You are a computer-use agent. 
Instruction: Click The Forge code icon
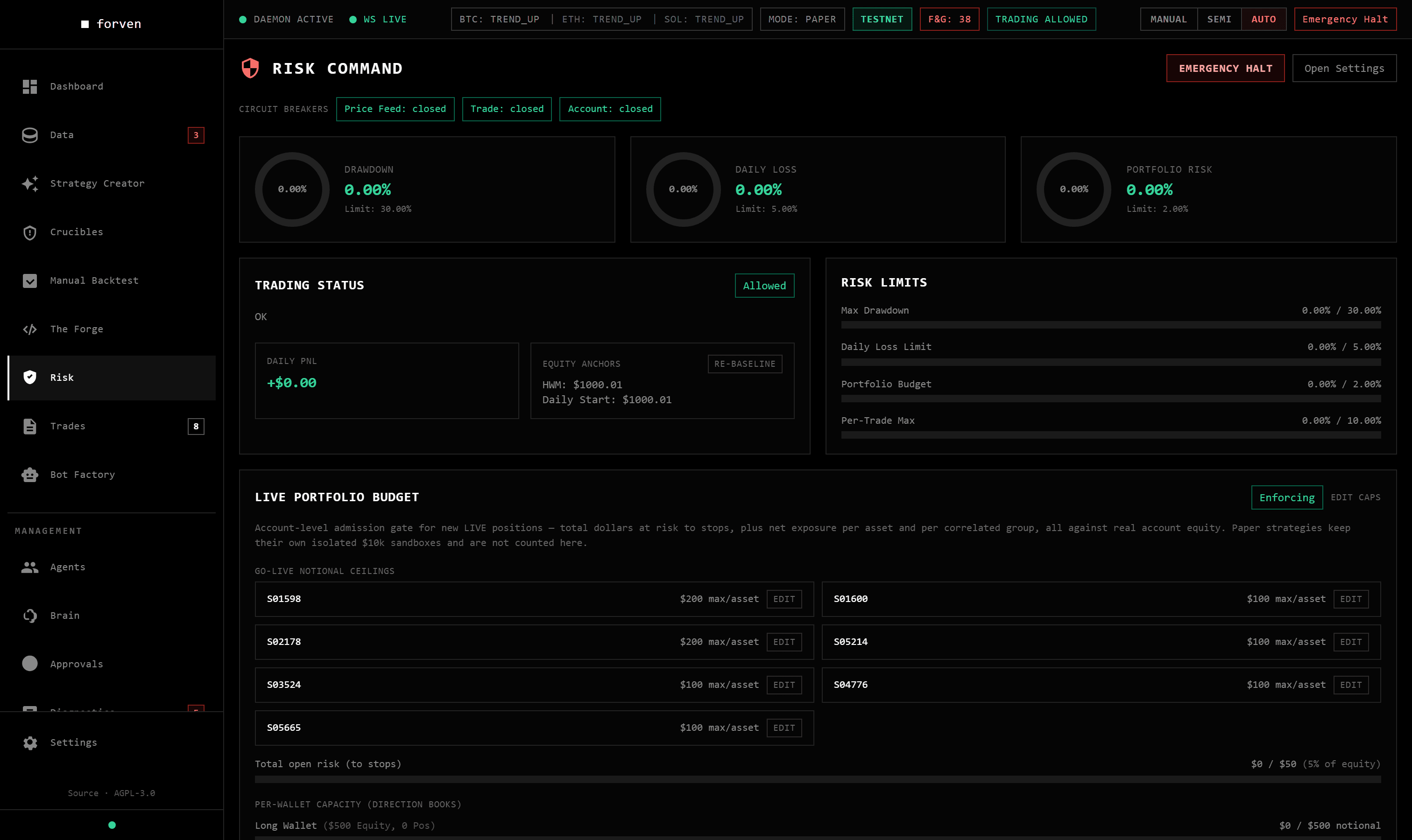(x=29, y=329)
